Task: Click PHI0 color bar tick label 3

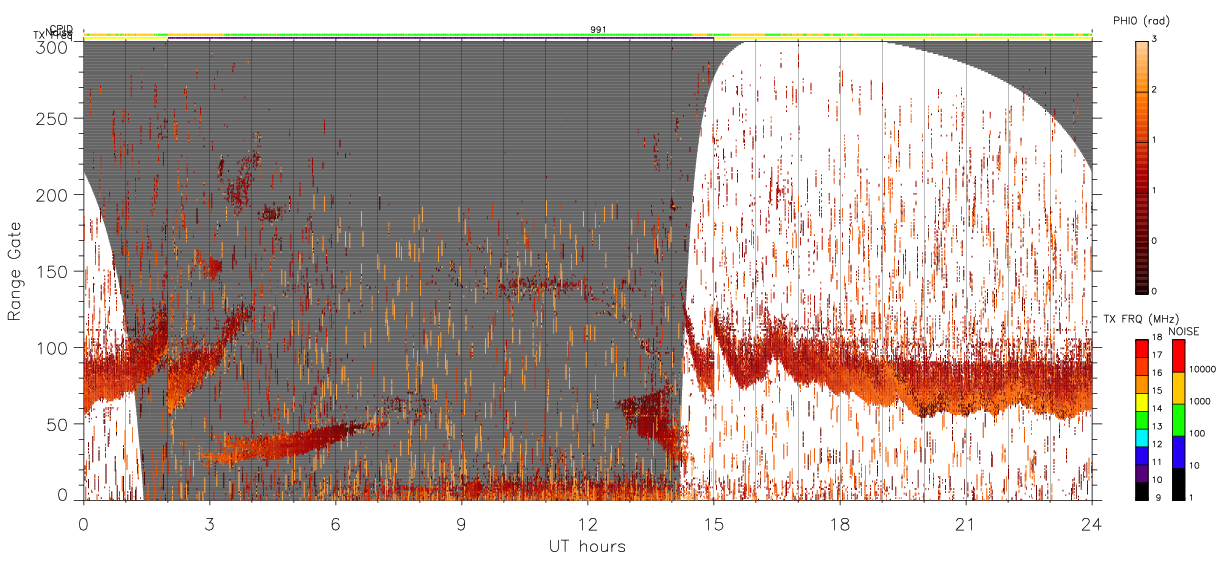Action: coord(1155,41)
